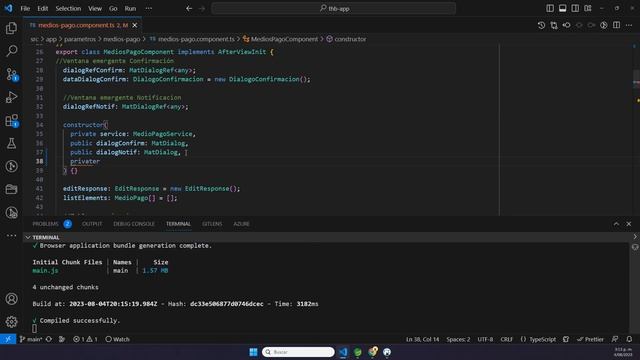Switch to the DEBUG CONSOLE tab
The width and height of the screenshot is (640, 360).
click(134, 224)
